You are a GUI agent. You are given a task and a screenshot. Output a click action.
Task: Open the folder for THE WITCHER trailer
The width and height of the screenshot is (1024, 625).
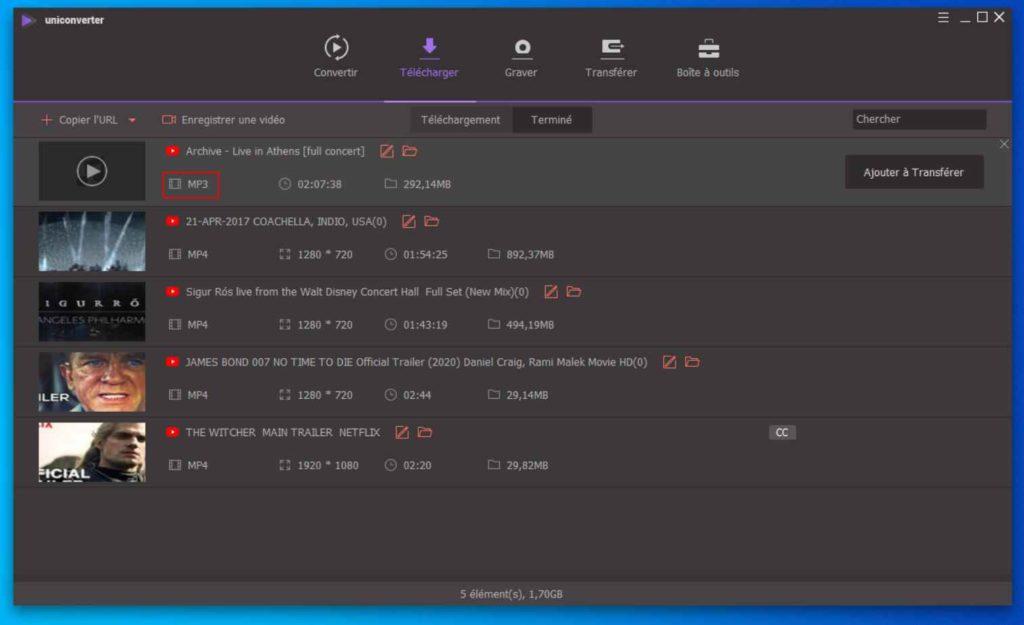425,432
